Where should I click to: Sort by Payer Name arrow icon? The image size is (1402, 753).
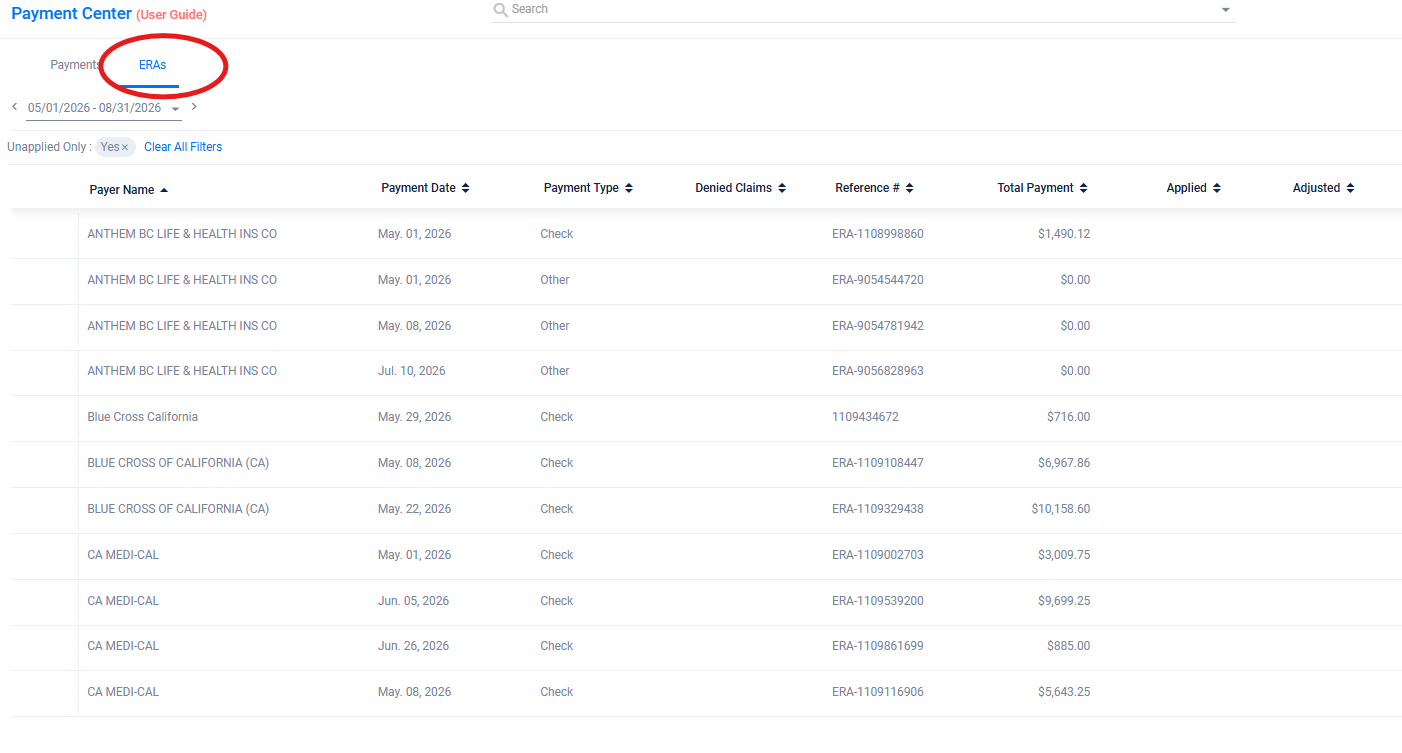pyautogui.click(x=164, y=190)
